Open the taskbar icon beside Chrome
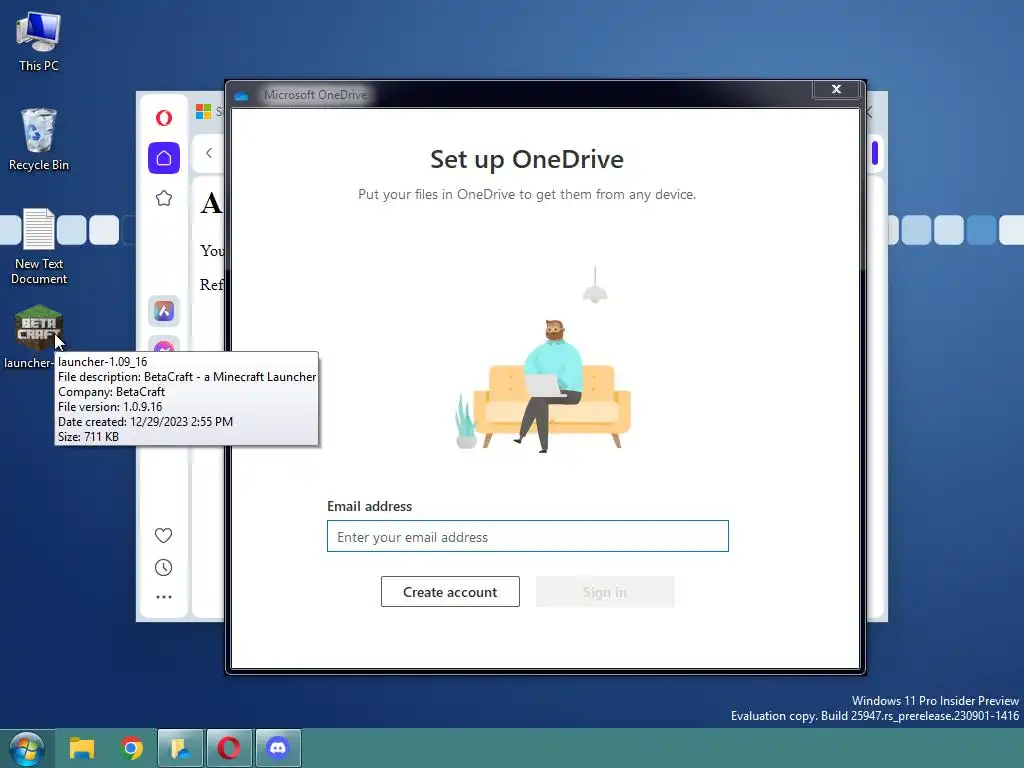Viewport: 1024px width, 768px height. 180,748
